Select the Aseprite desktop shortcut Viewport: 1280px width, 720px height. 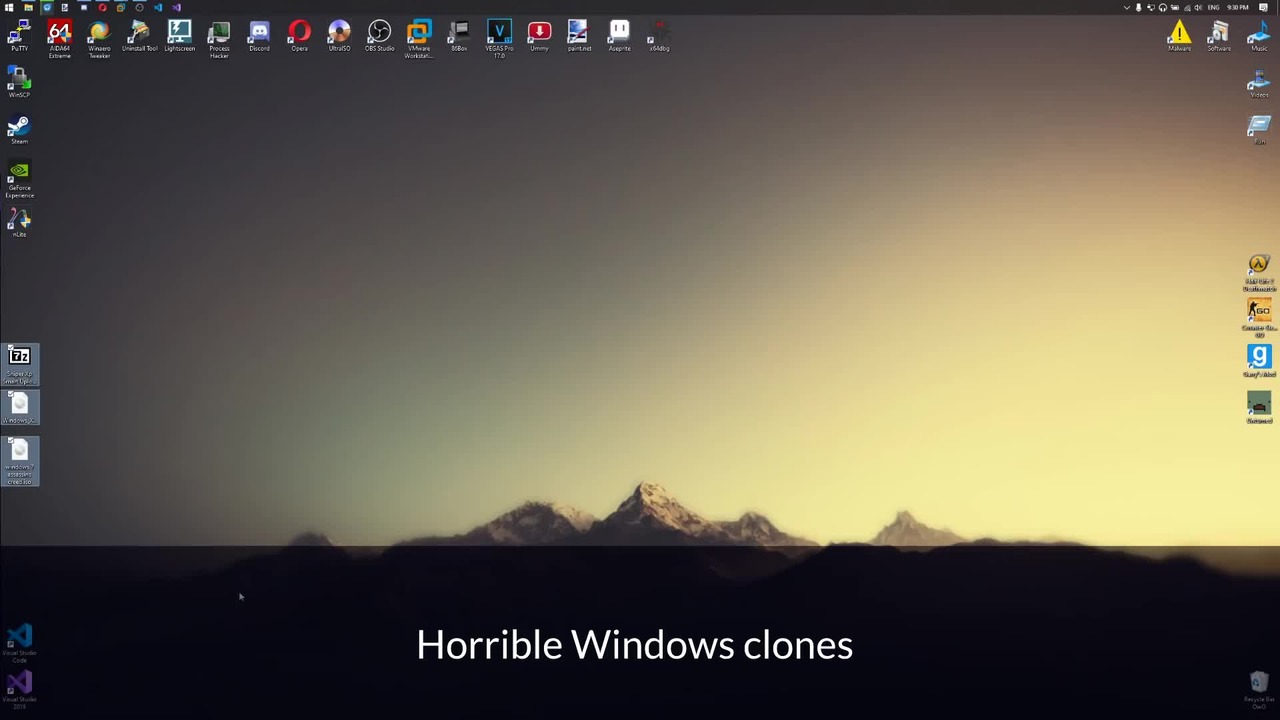pos(619,34)
